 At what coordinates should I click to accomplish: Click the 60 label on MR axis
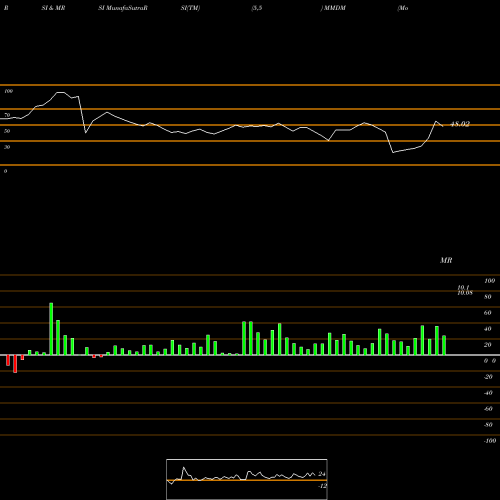click(488, 313)
